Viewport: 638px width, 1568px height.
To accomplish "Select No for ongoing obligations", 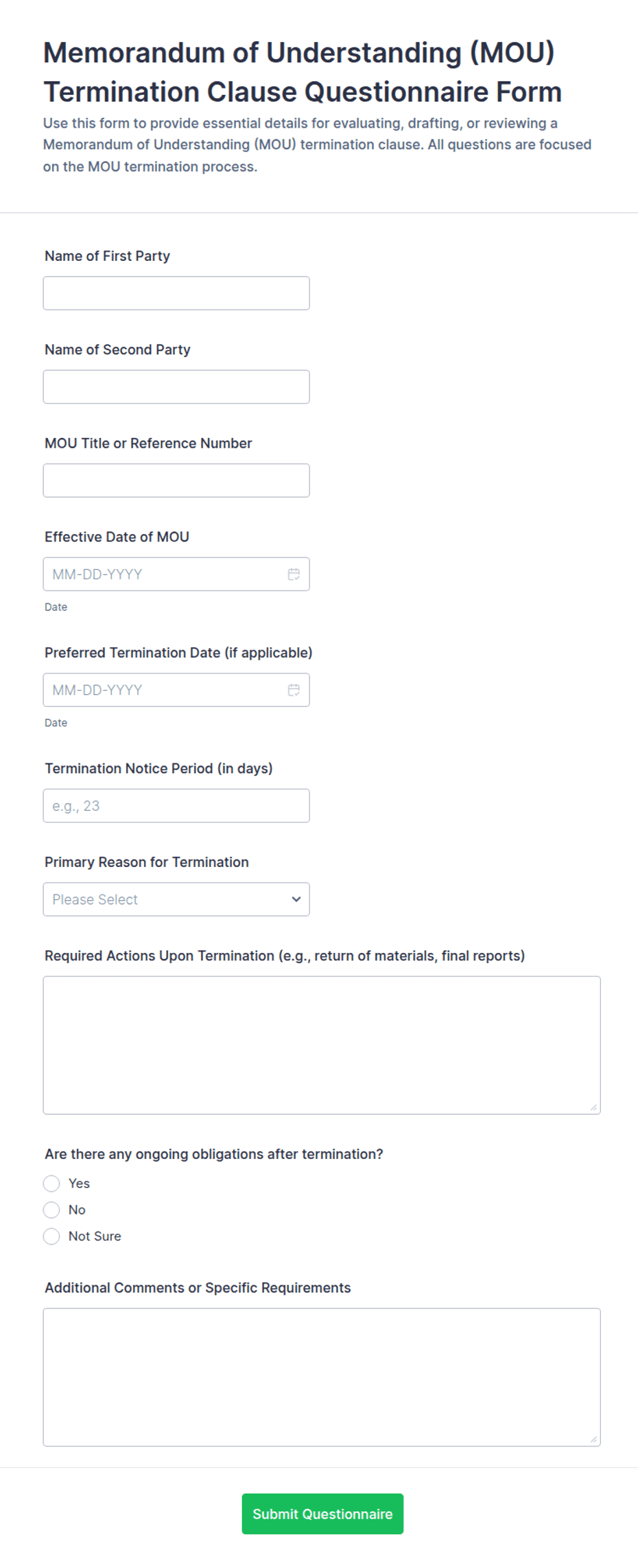I will [51, 1210].
